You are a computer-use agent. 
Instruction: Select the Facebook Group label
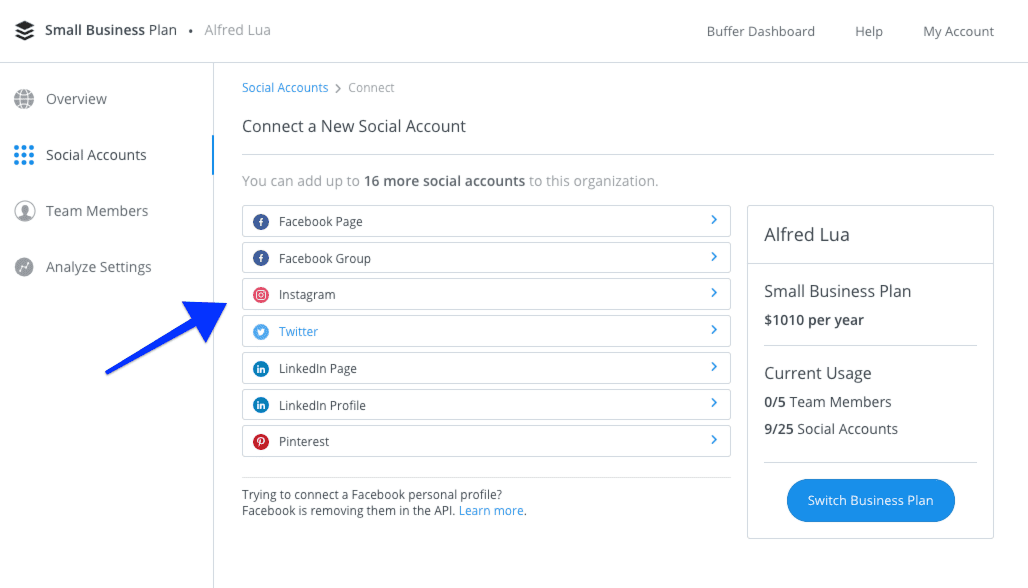(325, 258)
